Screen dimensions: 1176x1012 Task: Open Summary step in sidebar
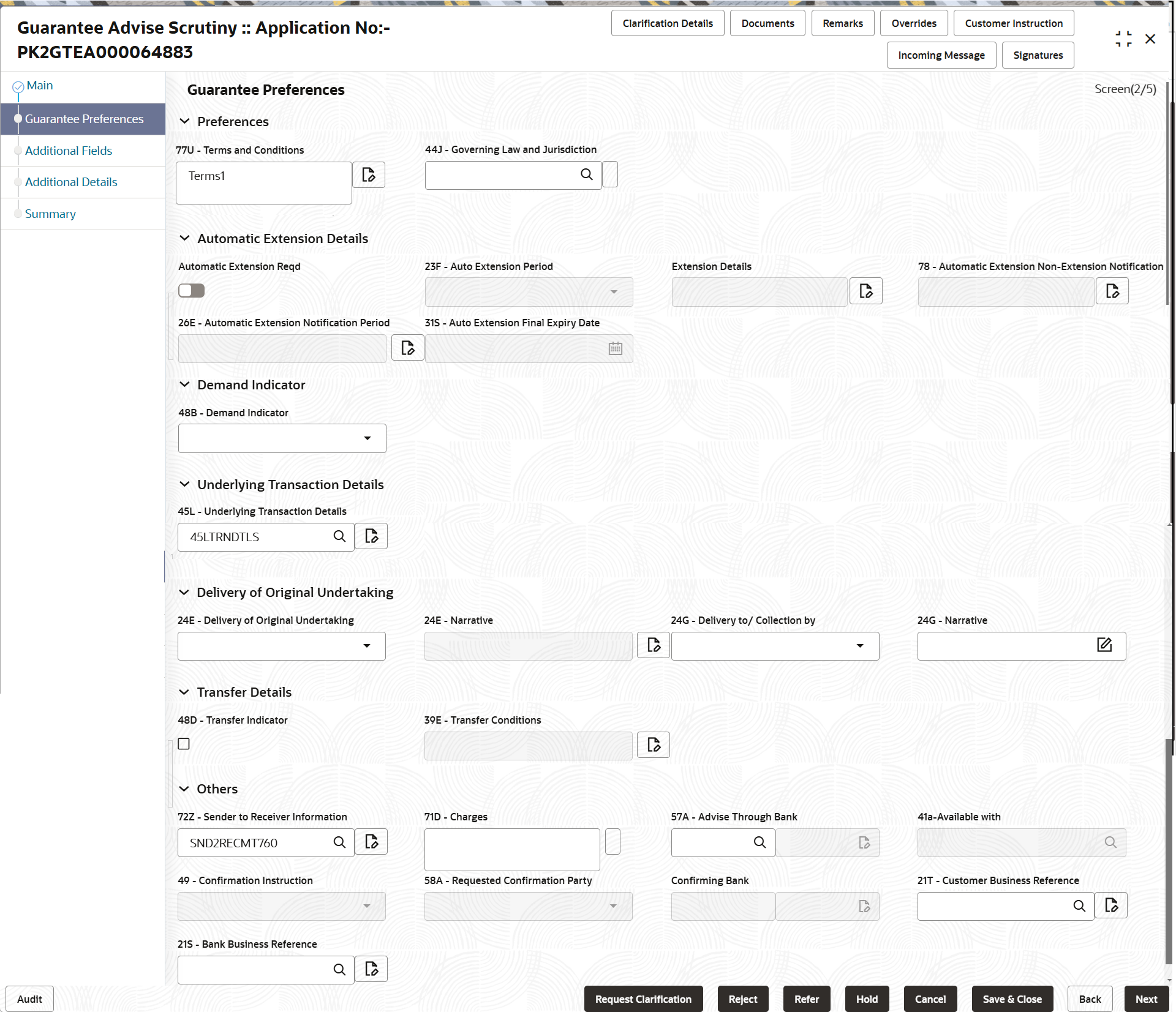pyautogui.click(x=50, y=214)
